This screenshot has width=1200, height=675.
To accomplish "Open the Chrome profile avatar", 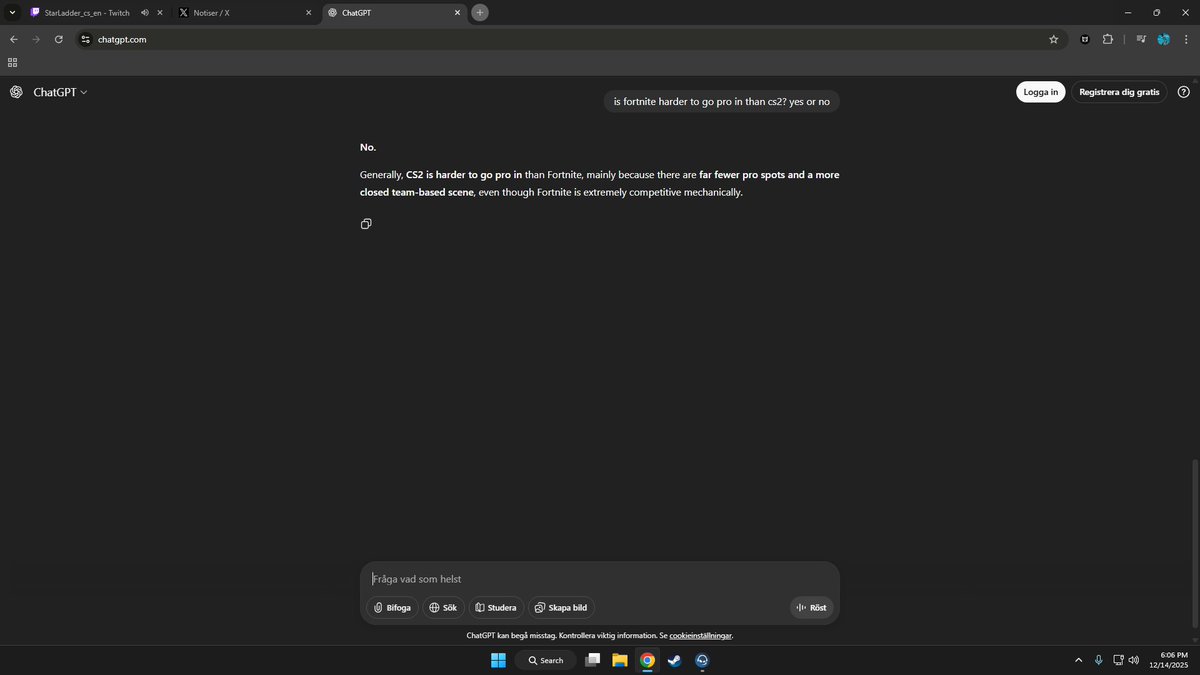I will (1163, 39).
